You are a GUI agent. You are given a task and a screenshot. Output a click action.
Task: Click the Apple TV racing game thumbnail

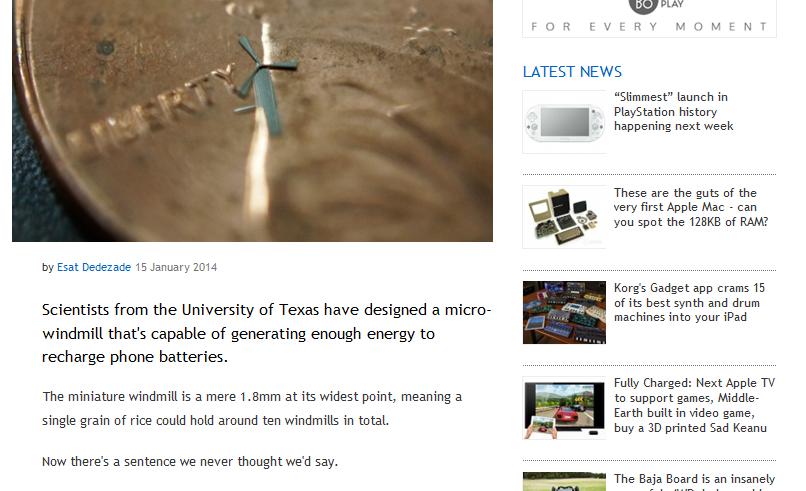pos(564,408)
